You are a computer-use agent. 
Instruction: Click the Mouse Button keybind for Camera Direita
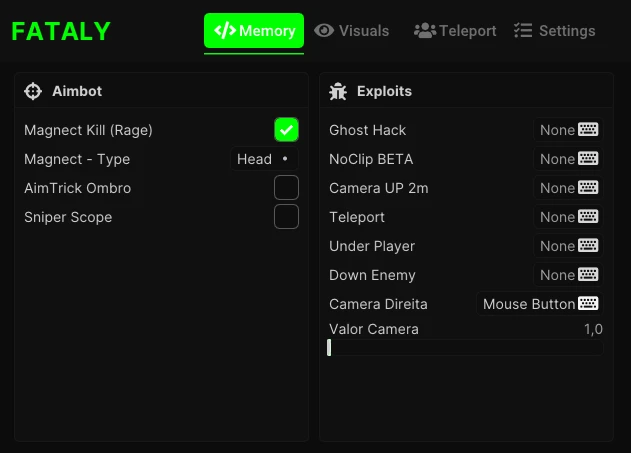(529, 304)
